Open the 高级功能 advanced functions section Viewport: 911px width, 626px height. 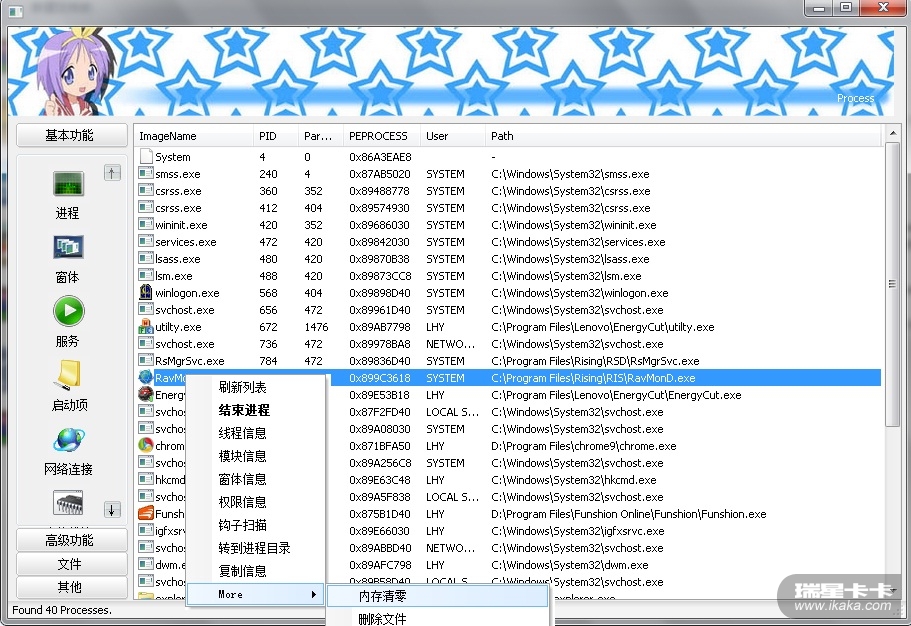click(x=71, y=540)
